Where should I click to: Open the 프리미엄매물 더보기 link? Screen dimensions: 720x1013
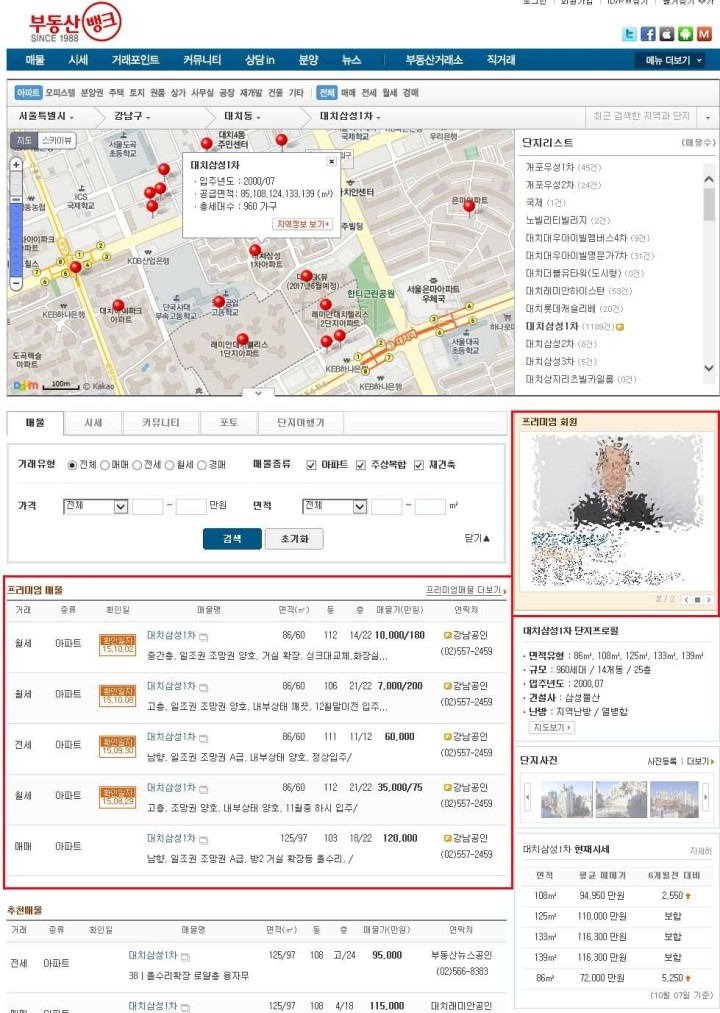pyautogui.click(x=465, y=590)
